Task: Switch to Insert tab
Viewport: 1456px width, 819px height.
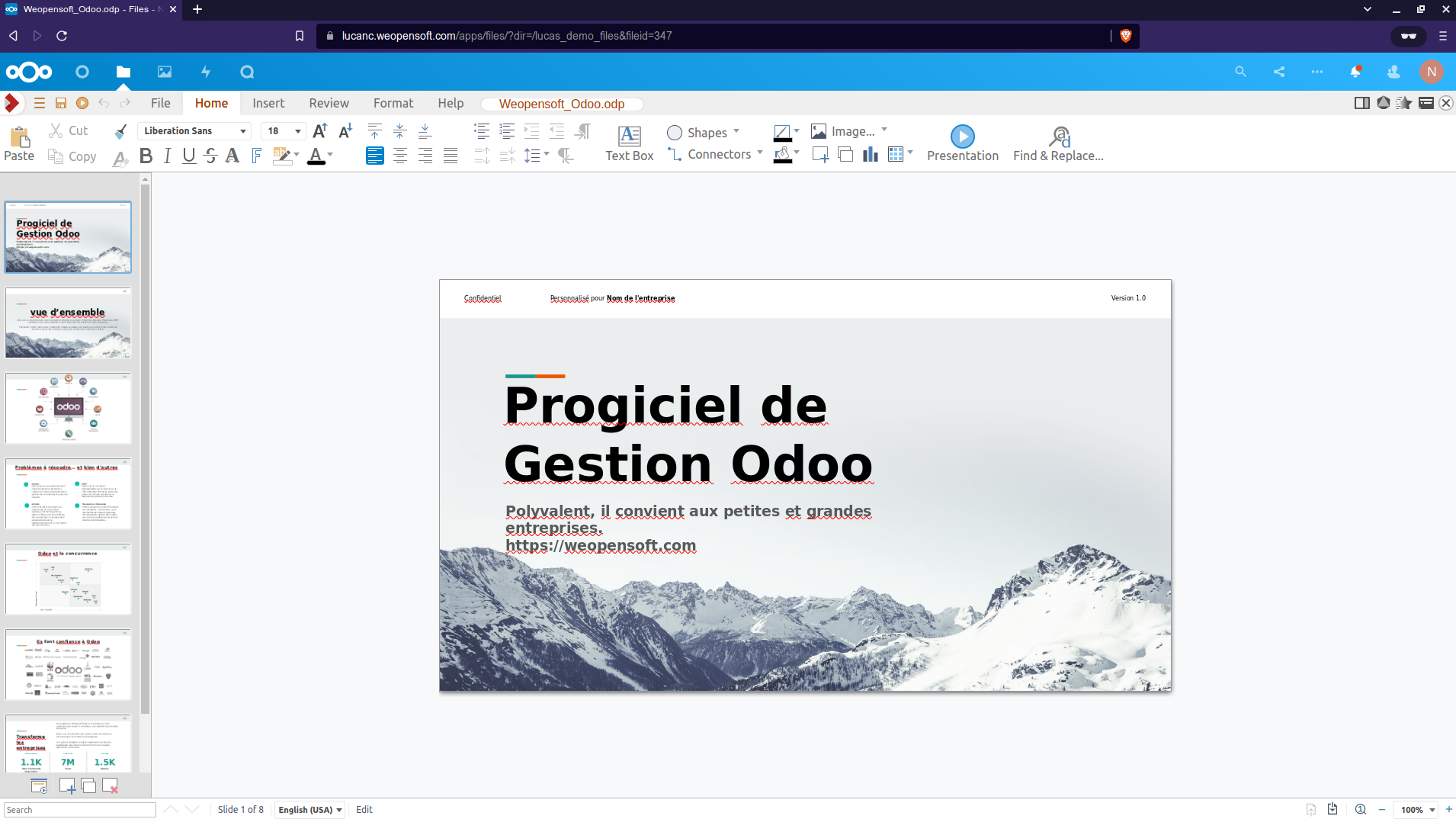Action: [268, 103]
